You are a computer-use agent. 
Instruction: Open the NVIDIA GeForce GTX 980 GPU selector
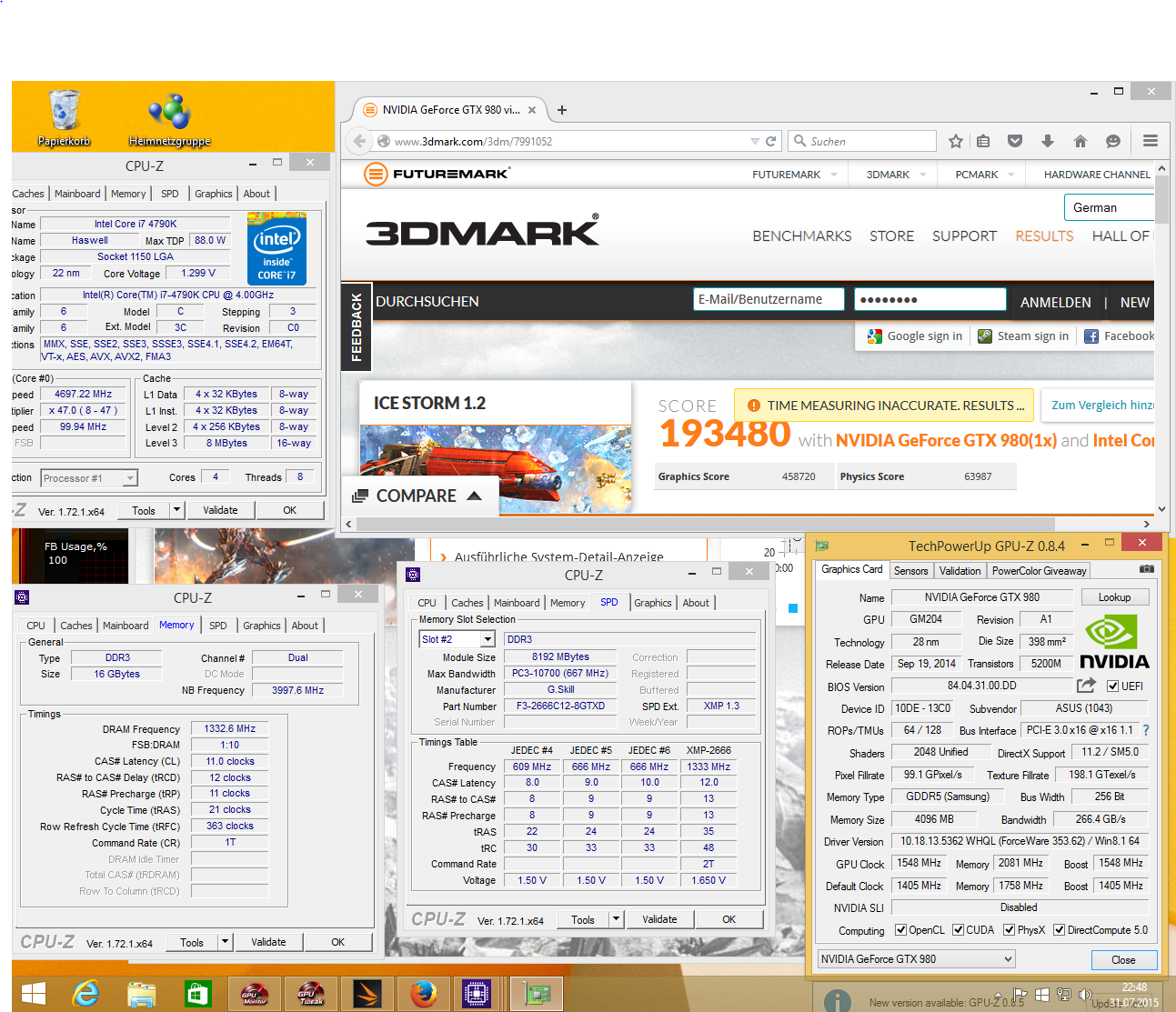coord(916,959)
